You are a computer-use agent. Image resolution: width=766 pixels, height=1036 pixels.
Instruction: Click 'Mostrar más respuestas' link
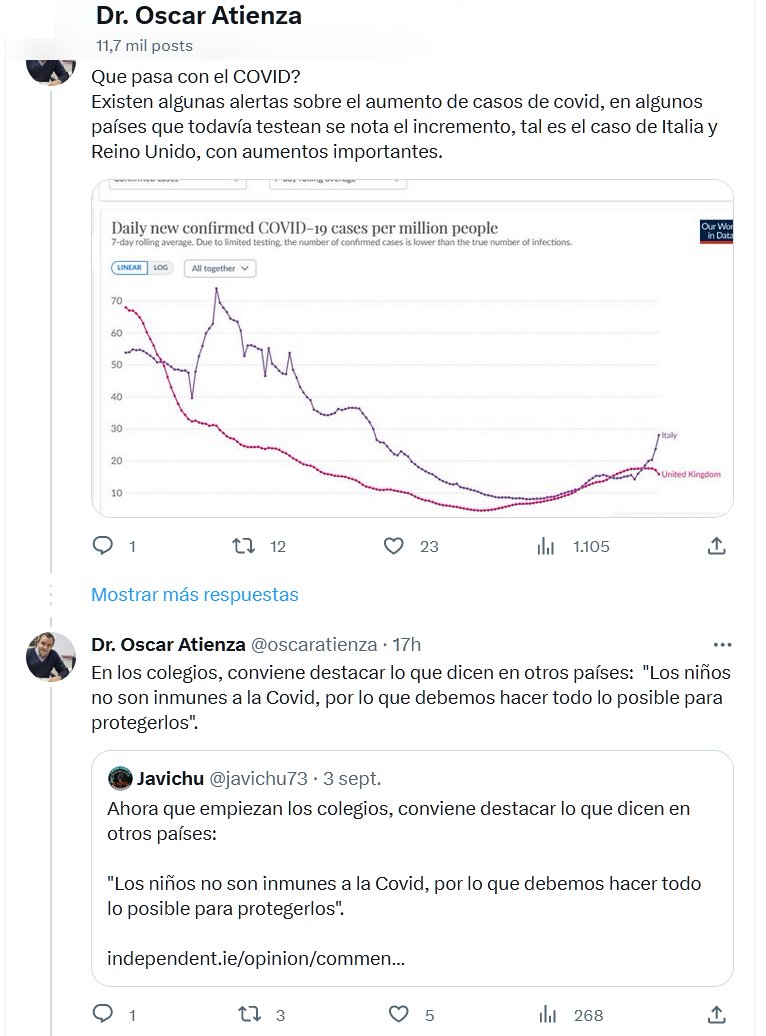pyautogui.click(x=194, y=594)
